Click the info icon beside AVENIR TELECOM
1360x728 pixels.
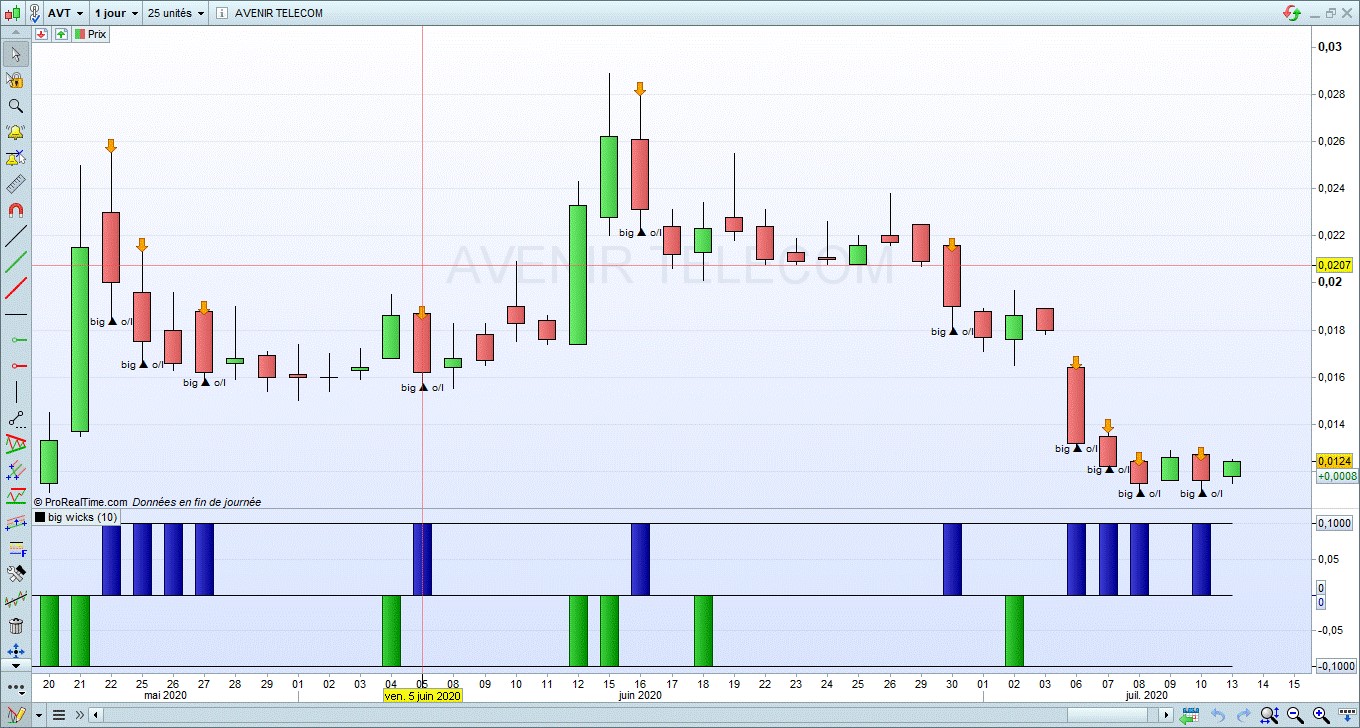tap(221, 14)
